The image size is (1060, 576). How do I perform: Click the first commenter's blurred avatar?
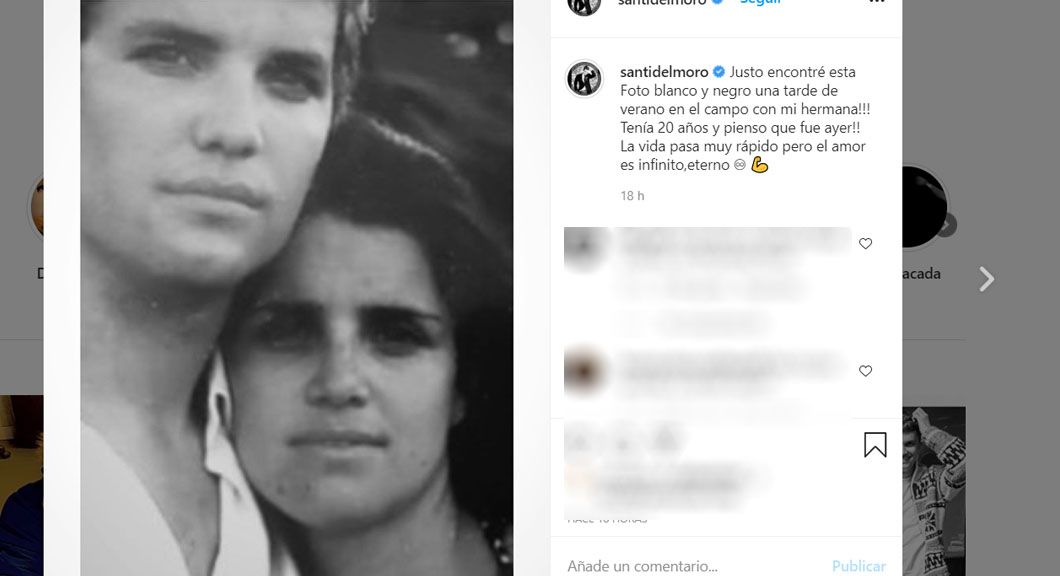click(584, 247)
